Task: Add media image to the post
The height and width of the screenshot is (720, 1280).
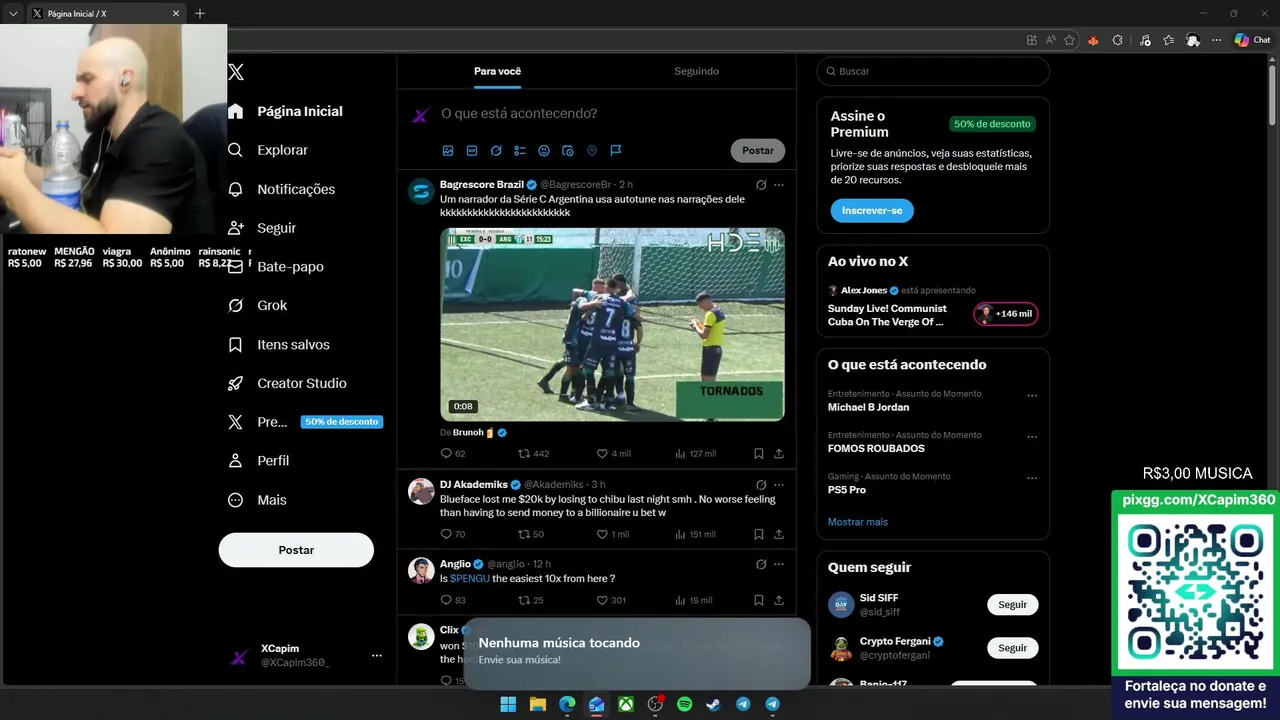Action: (x=448, y=151)
